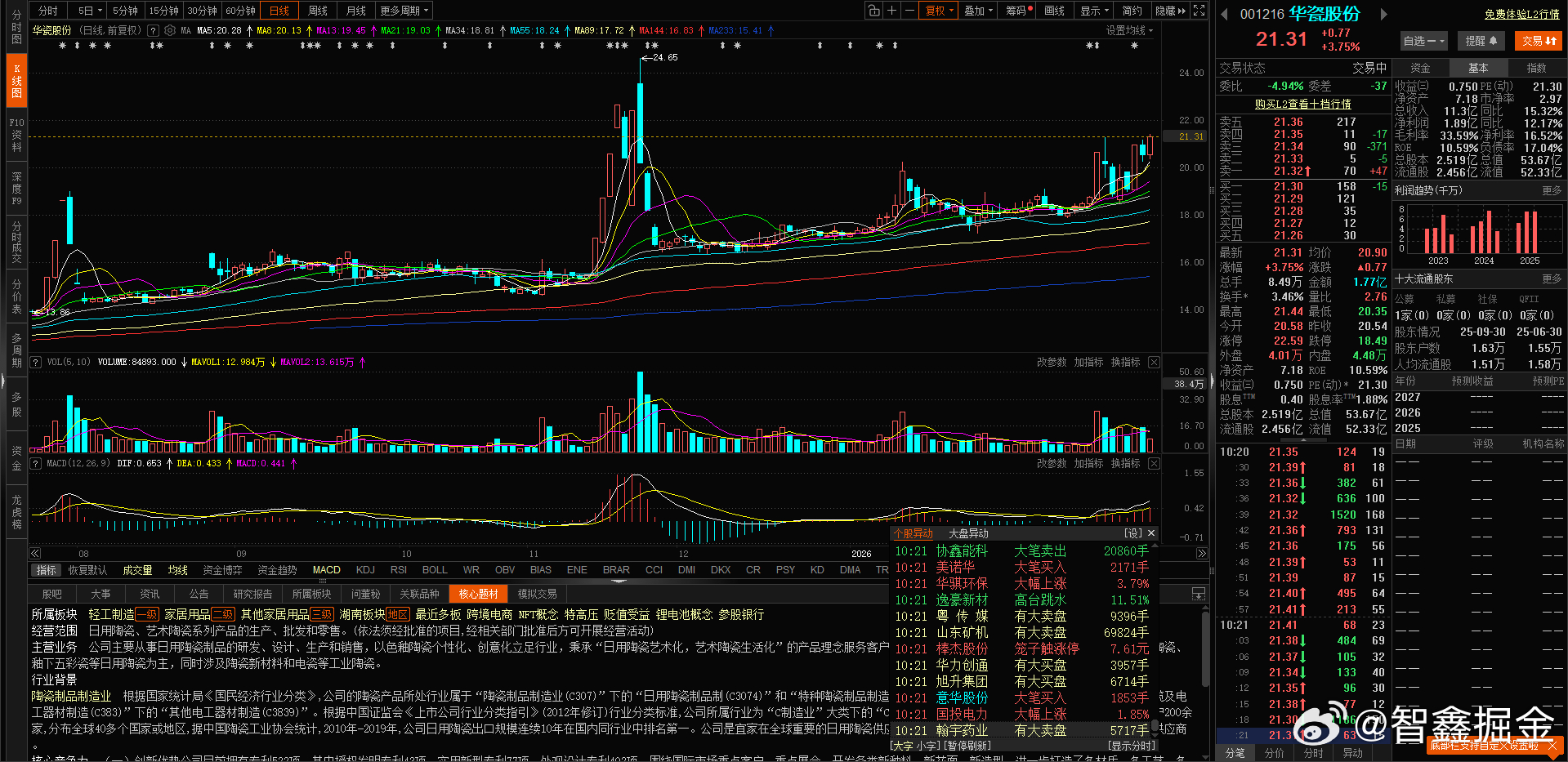The height and width of the screenshot is (762, 1568).
Task: Switch chart to the 60分钟 period
Action: [x=240, y=11]
